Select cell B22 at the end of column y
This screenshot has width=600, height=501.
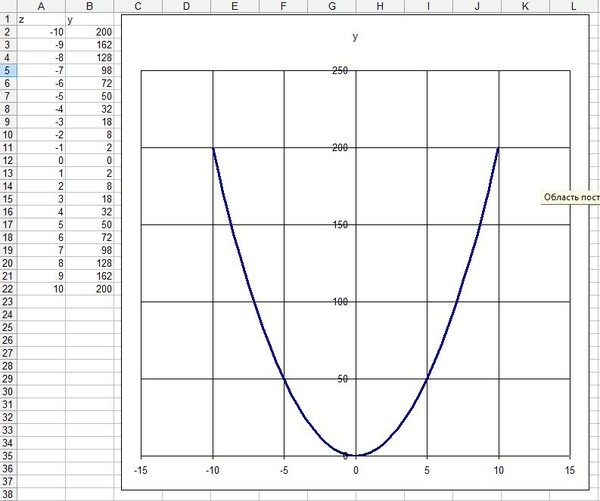pos(91,288)
